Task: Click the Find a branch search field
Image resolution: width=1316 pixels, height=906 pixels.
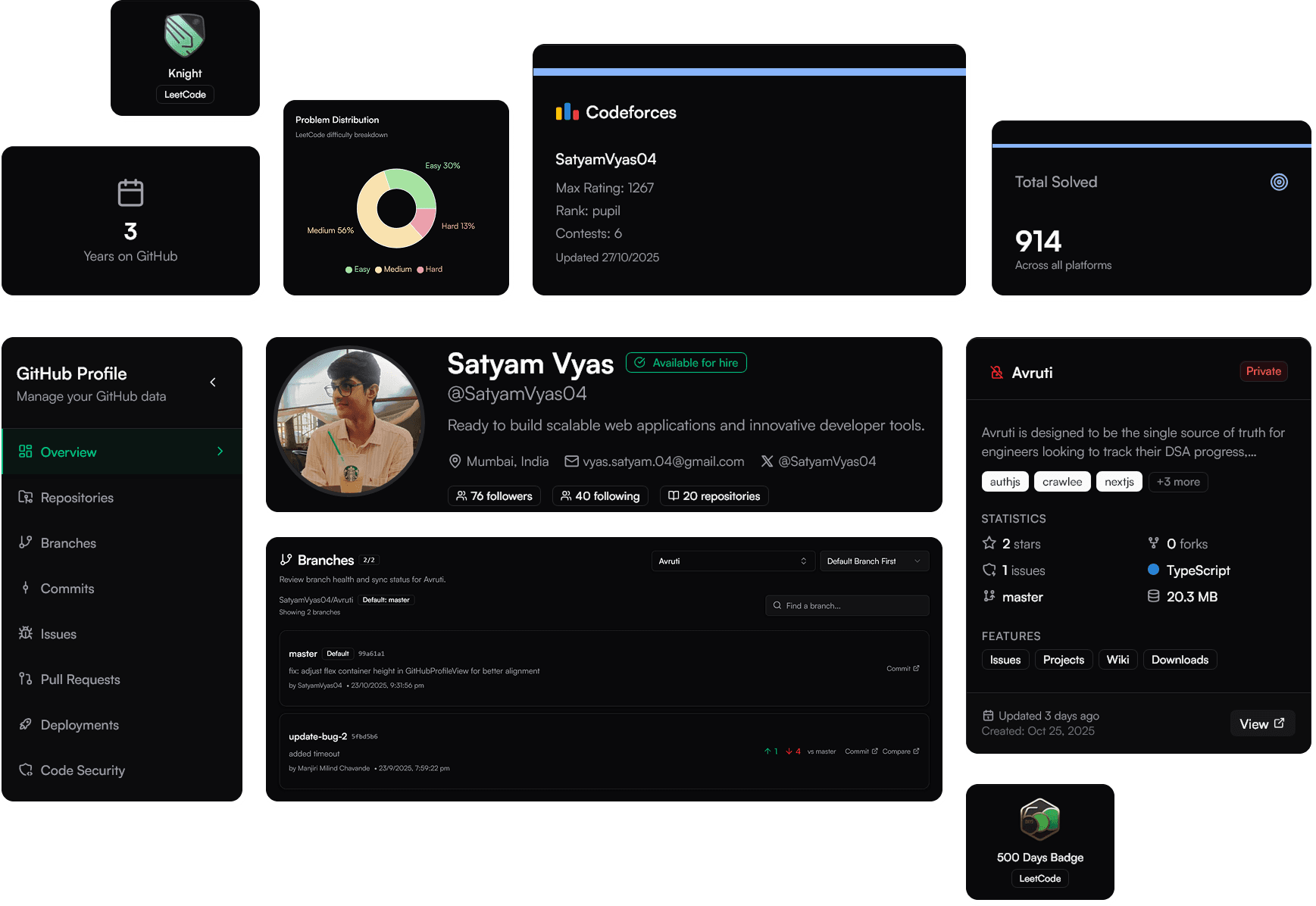Action: tap(846, 605)
